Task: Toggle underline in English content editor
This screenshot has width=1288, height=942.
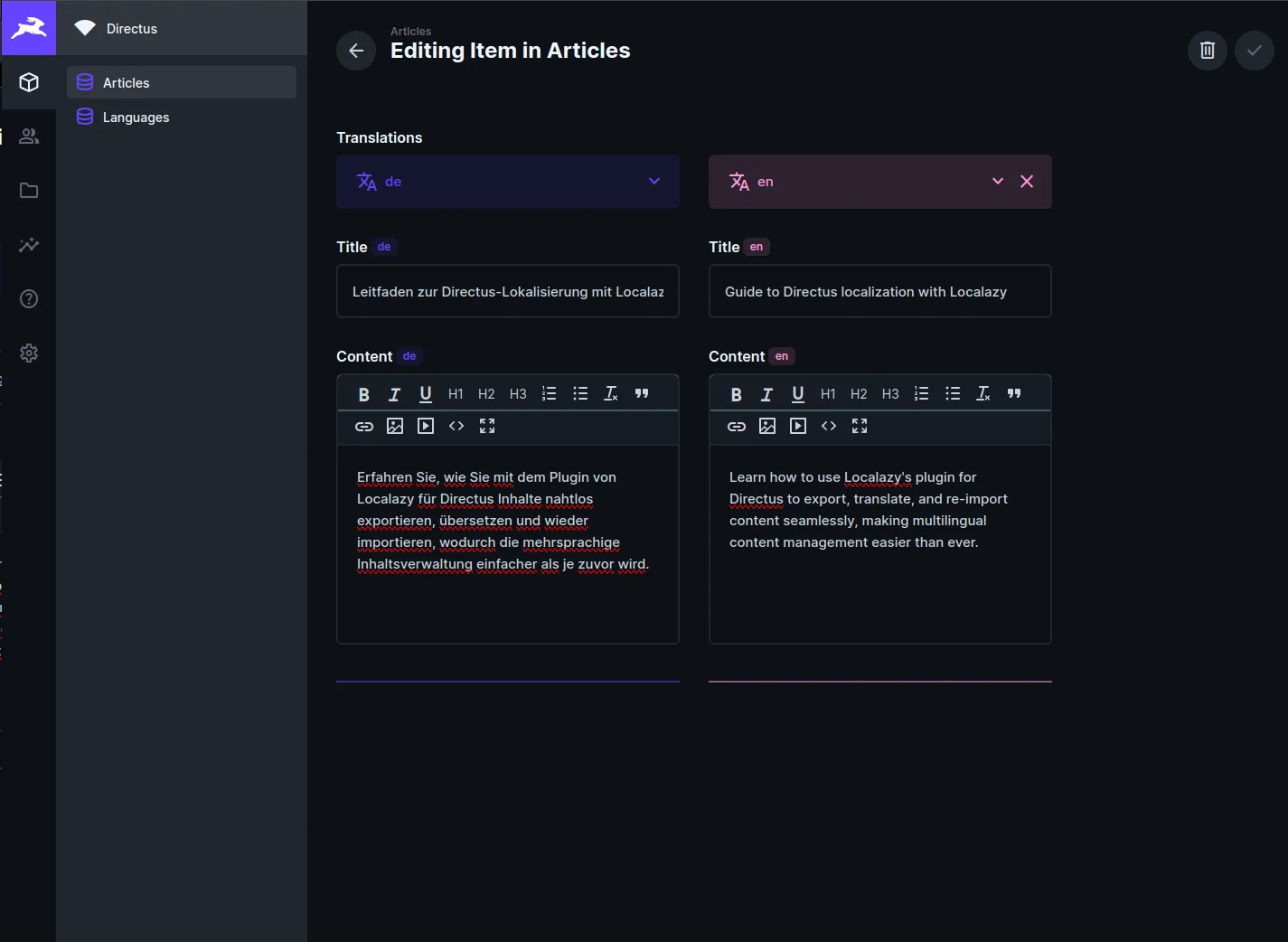Action: click(798, 394)
